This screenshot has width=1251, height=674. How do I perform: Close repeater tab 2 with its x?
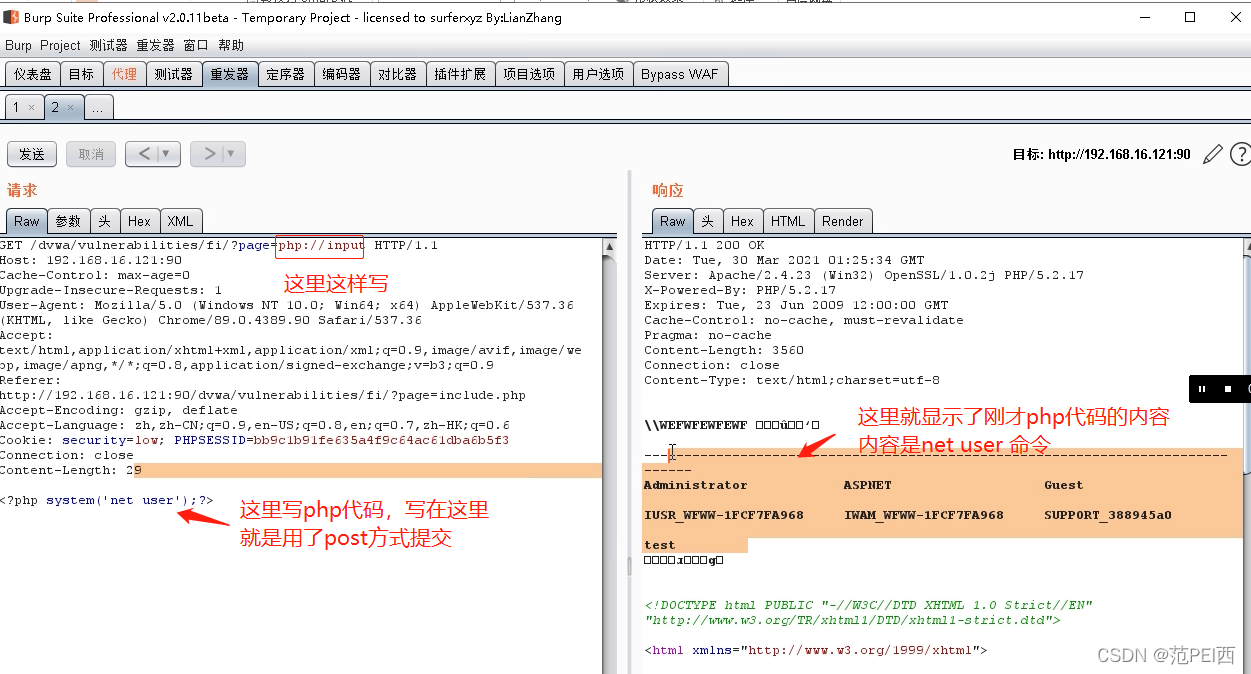tap(71, 107)
